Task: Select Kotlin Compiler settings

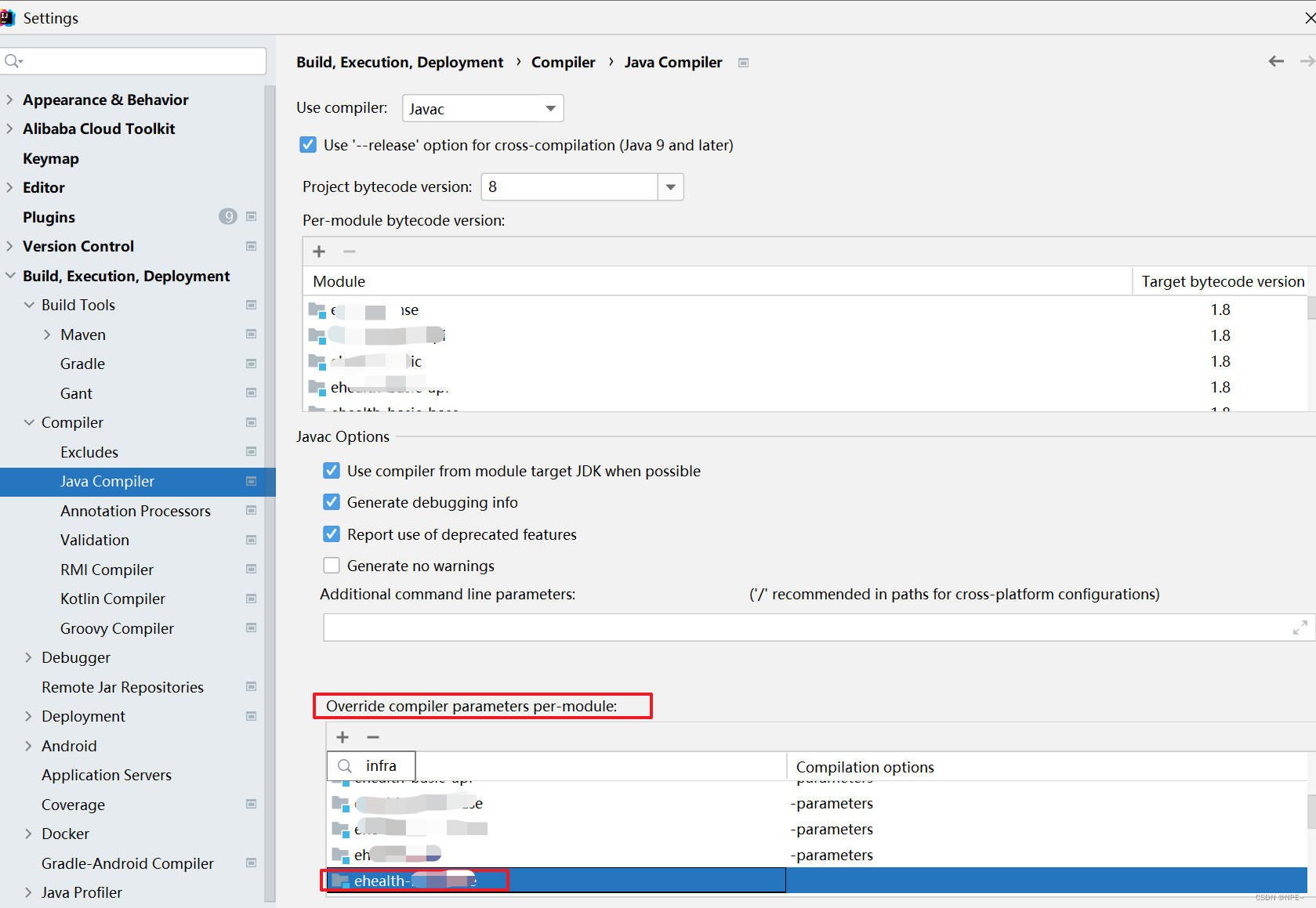Action: (113, 599)
